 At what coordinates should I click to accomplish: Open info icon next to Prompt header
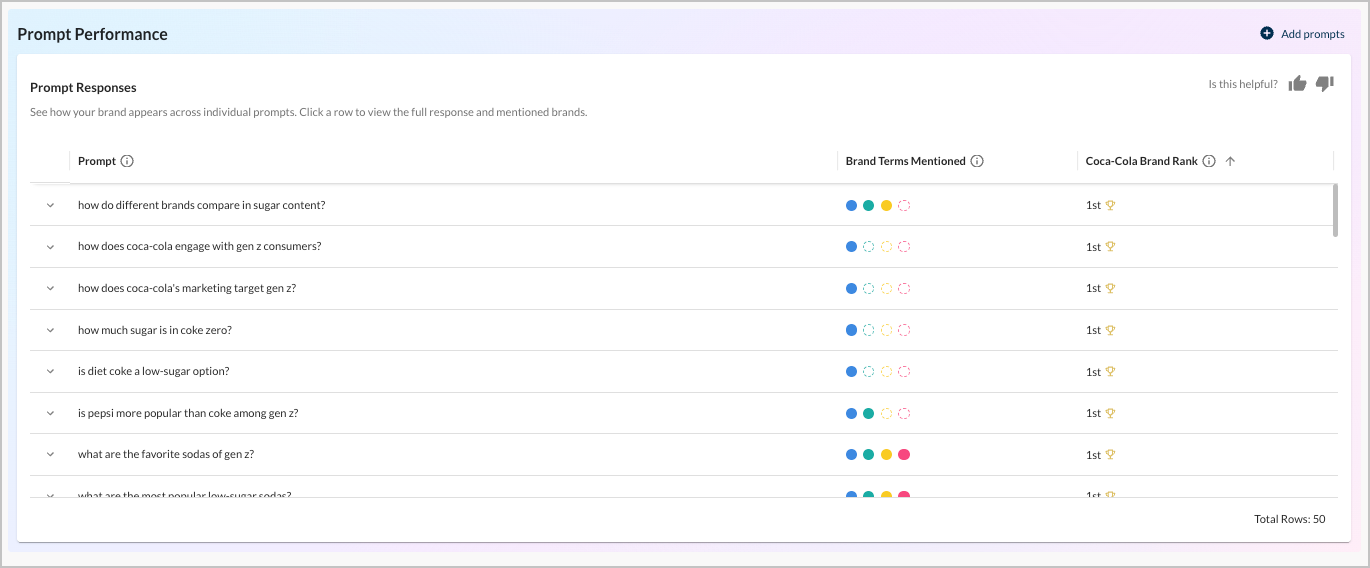pos(127,161)
